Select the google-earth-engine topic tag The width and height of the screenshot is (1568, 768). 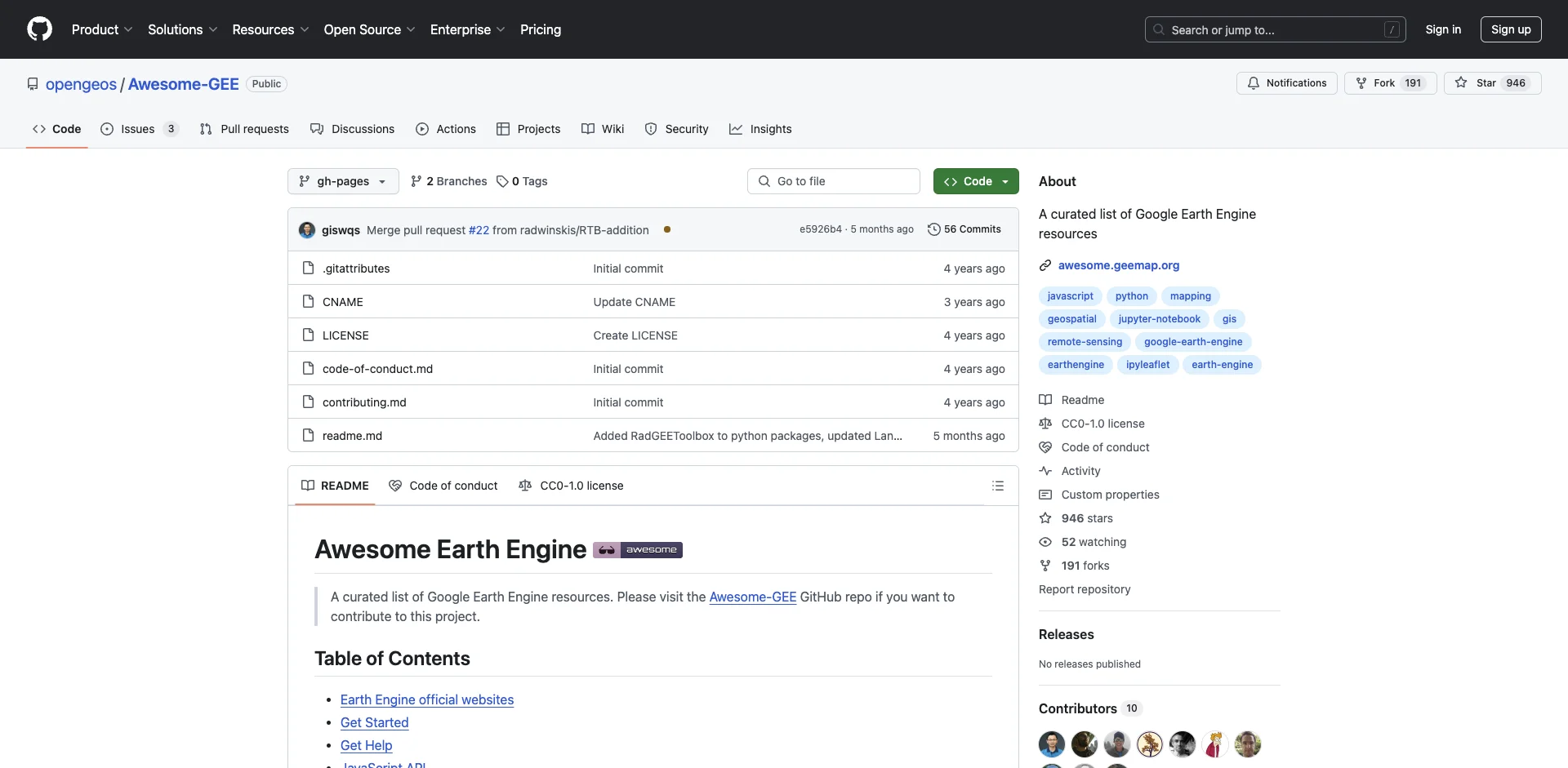coord(1193,342)
